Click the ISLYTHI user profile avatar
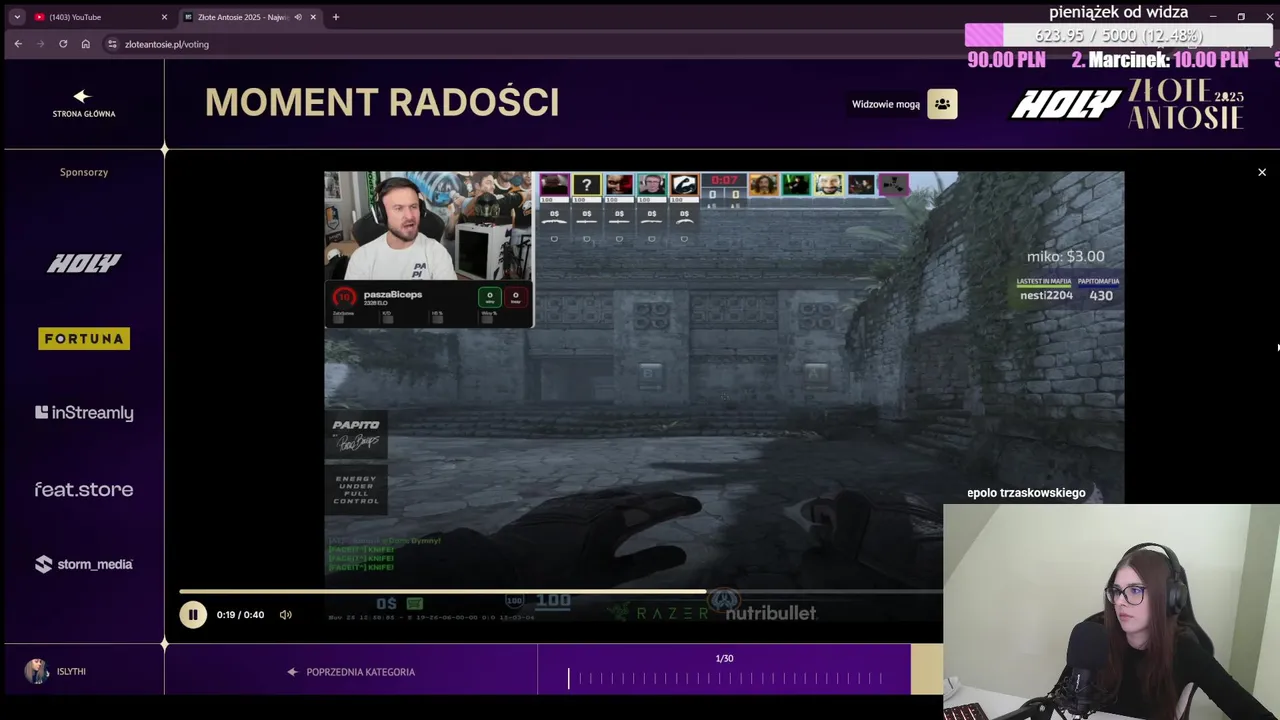Viewport: 1280px width, 720px height. click(37, 671)
